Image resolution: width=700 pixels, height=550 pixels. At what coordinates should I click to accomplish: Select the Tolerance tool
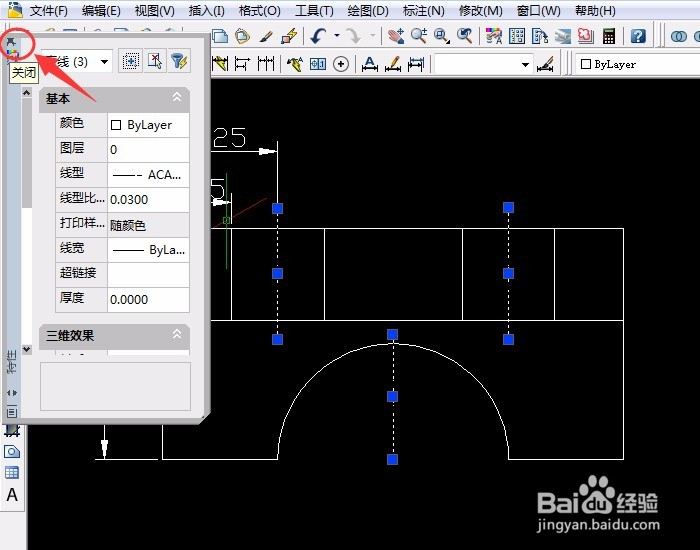[x=318, y=64]
